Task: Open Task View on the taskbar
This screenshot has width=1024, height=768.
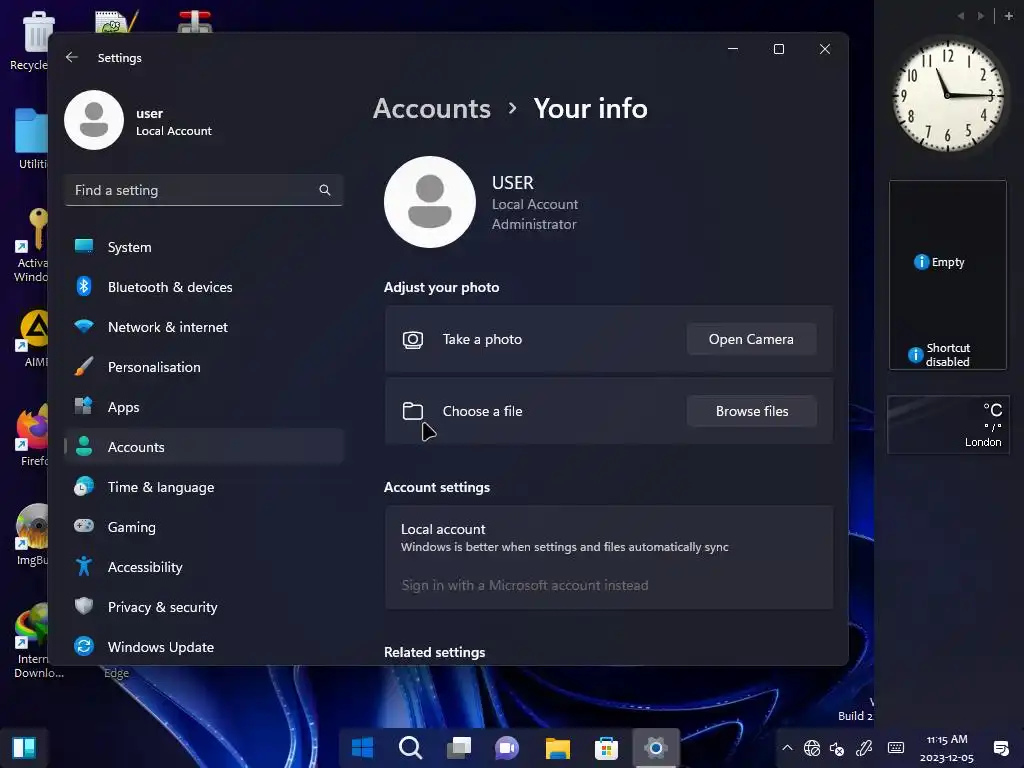Action: (x=459, y=747)
